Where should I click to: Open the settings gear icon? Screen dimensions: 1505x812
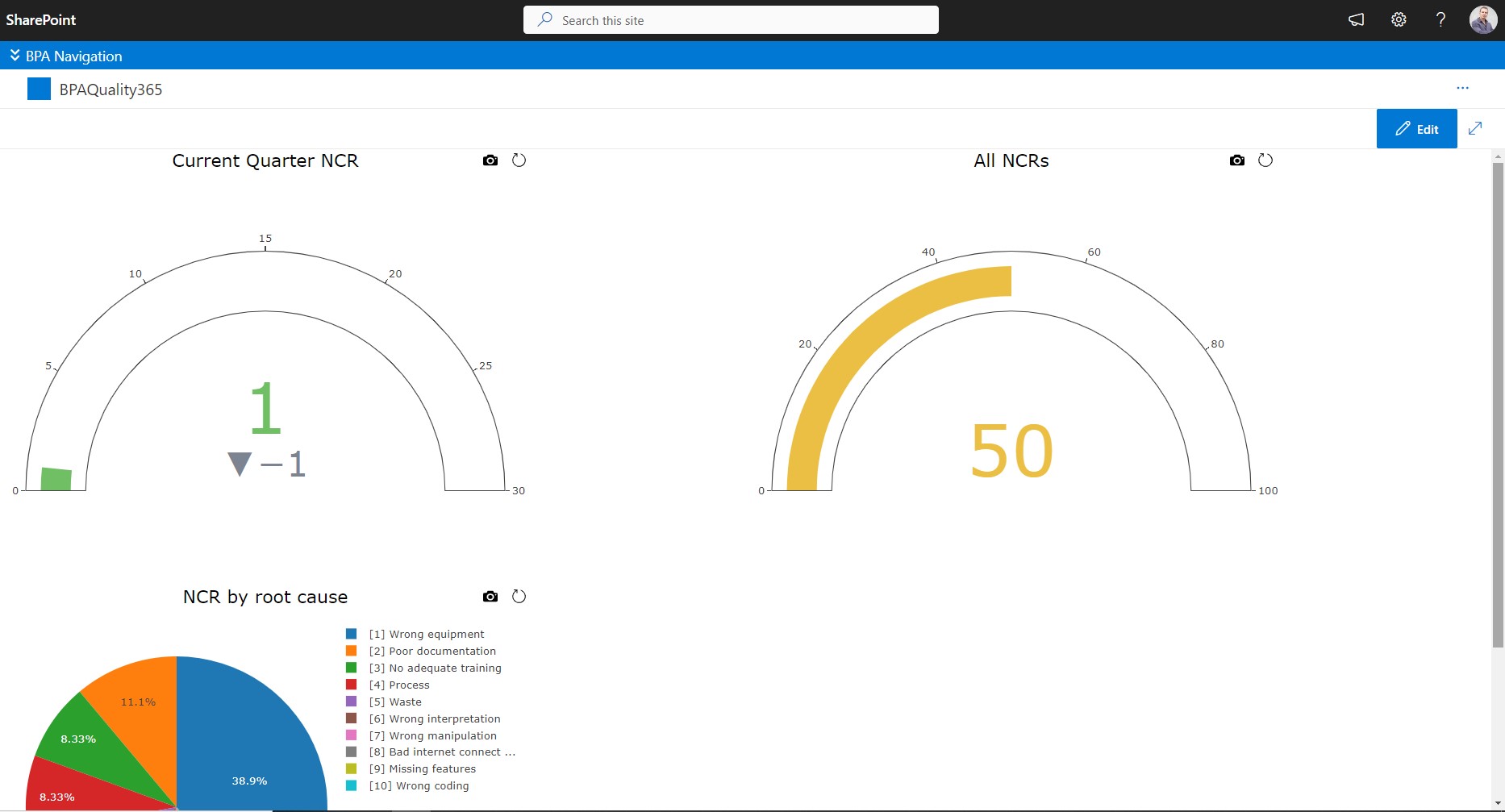click(1399, 20)
